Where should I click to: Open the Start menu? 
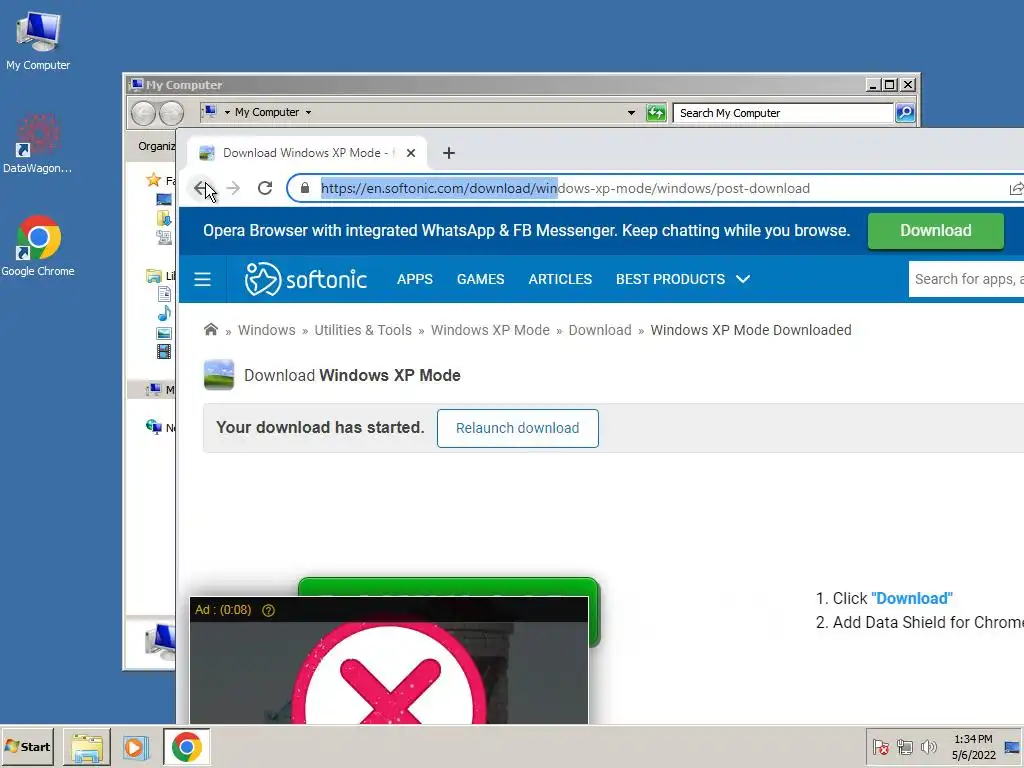click(27, 747)
